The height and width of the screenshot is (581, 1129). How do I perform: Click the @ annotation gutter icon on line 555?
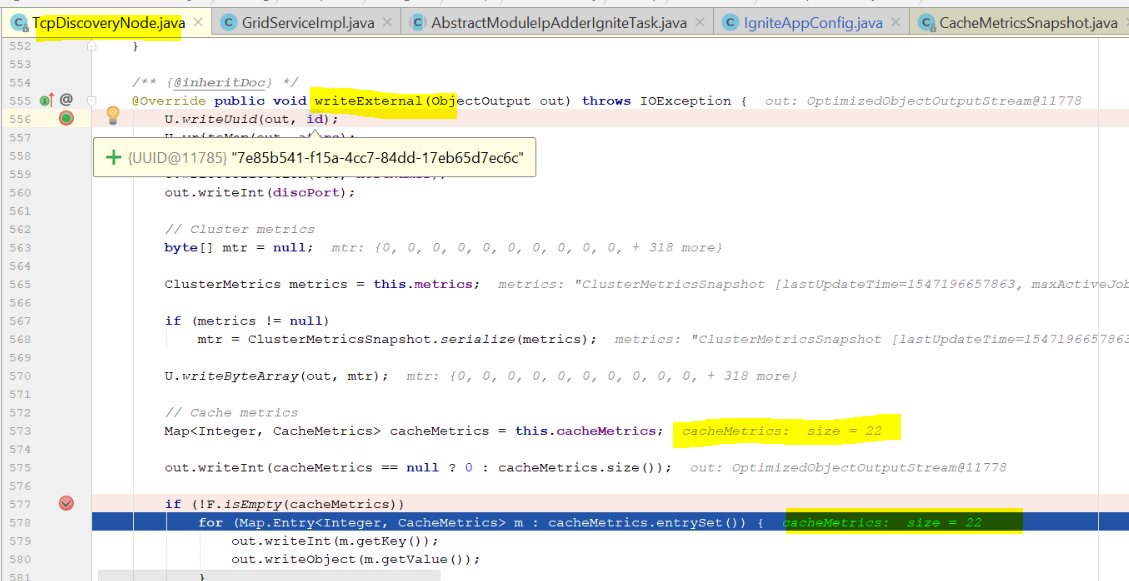point(66,100)
